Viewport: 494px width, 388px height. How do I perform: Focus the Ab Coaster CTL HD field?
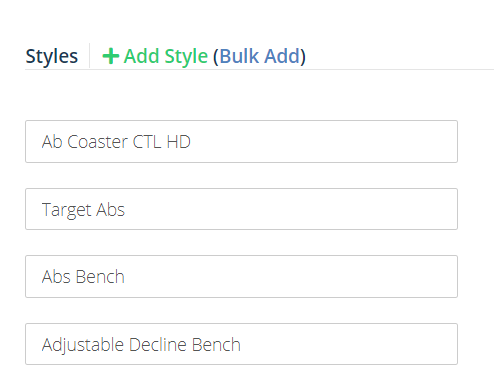click(241, 142)
